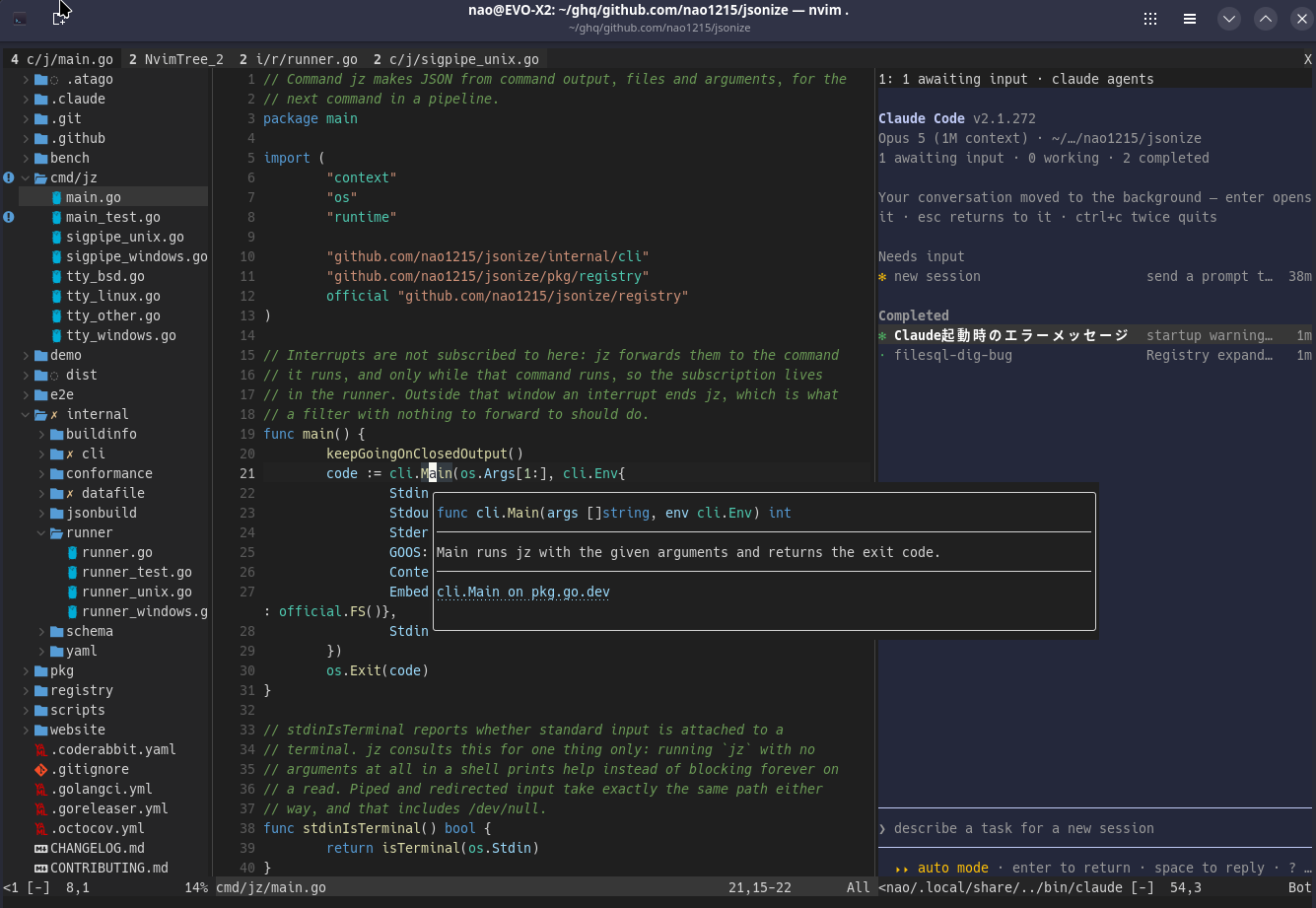Click the open folder icon of cmd/jz
The image size is (1316, 908).
point(40,177)
